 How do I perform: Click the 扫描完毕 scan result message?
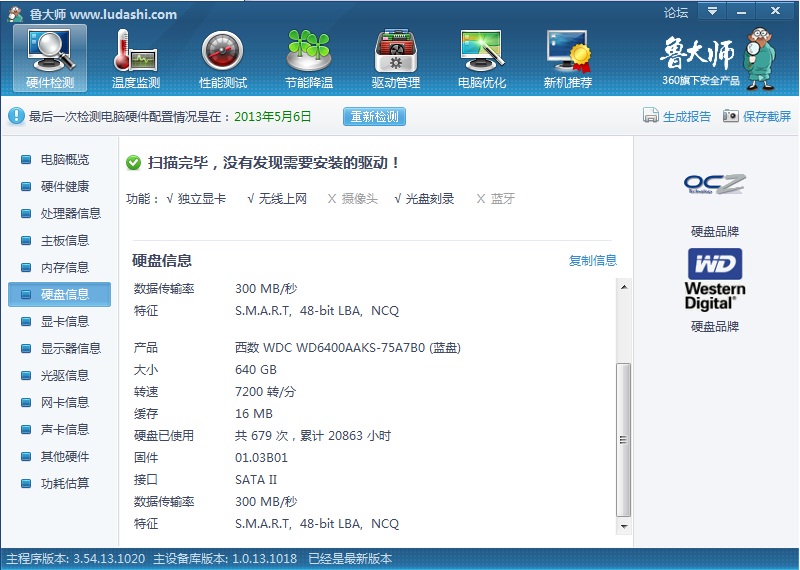point(273,163)
